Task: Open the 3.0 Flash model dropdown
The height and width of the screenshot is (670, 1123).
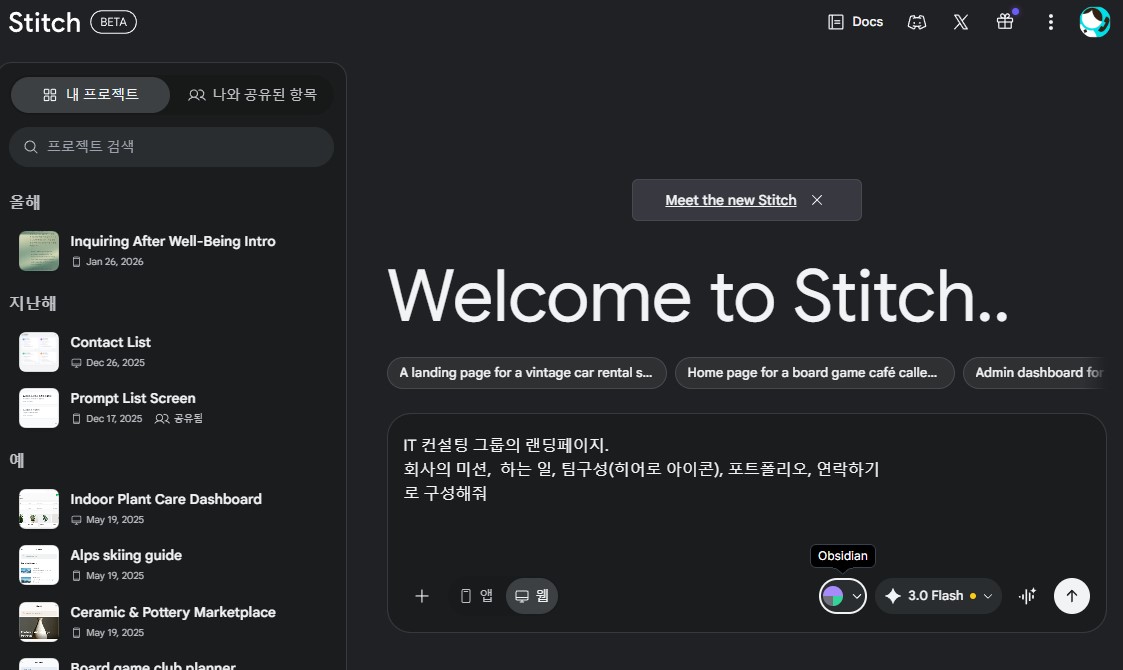Action: (x=938, y=595)
